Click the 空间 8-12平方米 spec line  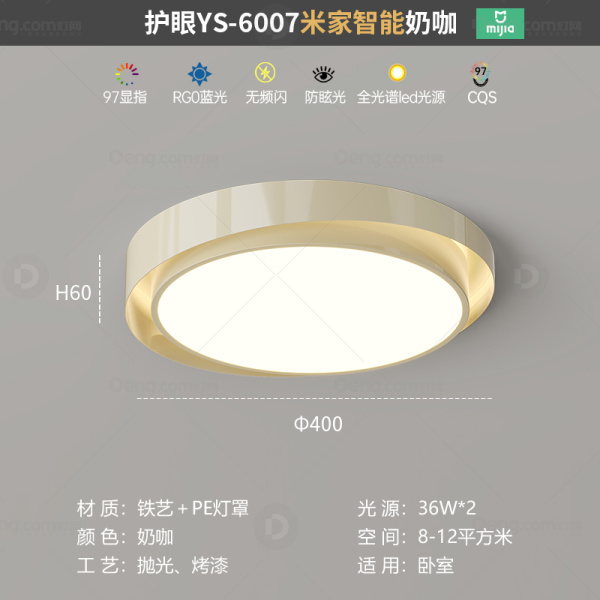point(435,537)
